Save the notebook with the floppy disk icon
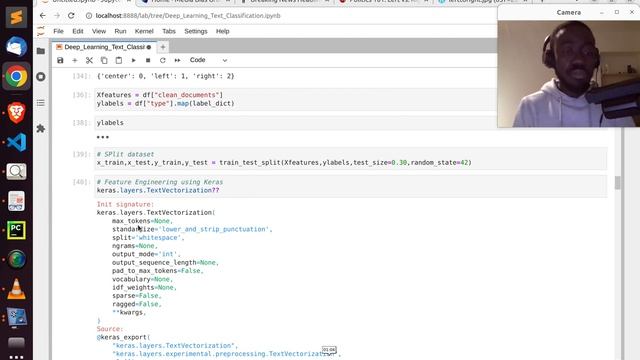Image resolution: width=640 pixels, height=360 pixels. click(x=60, y=60)
